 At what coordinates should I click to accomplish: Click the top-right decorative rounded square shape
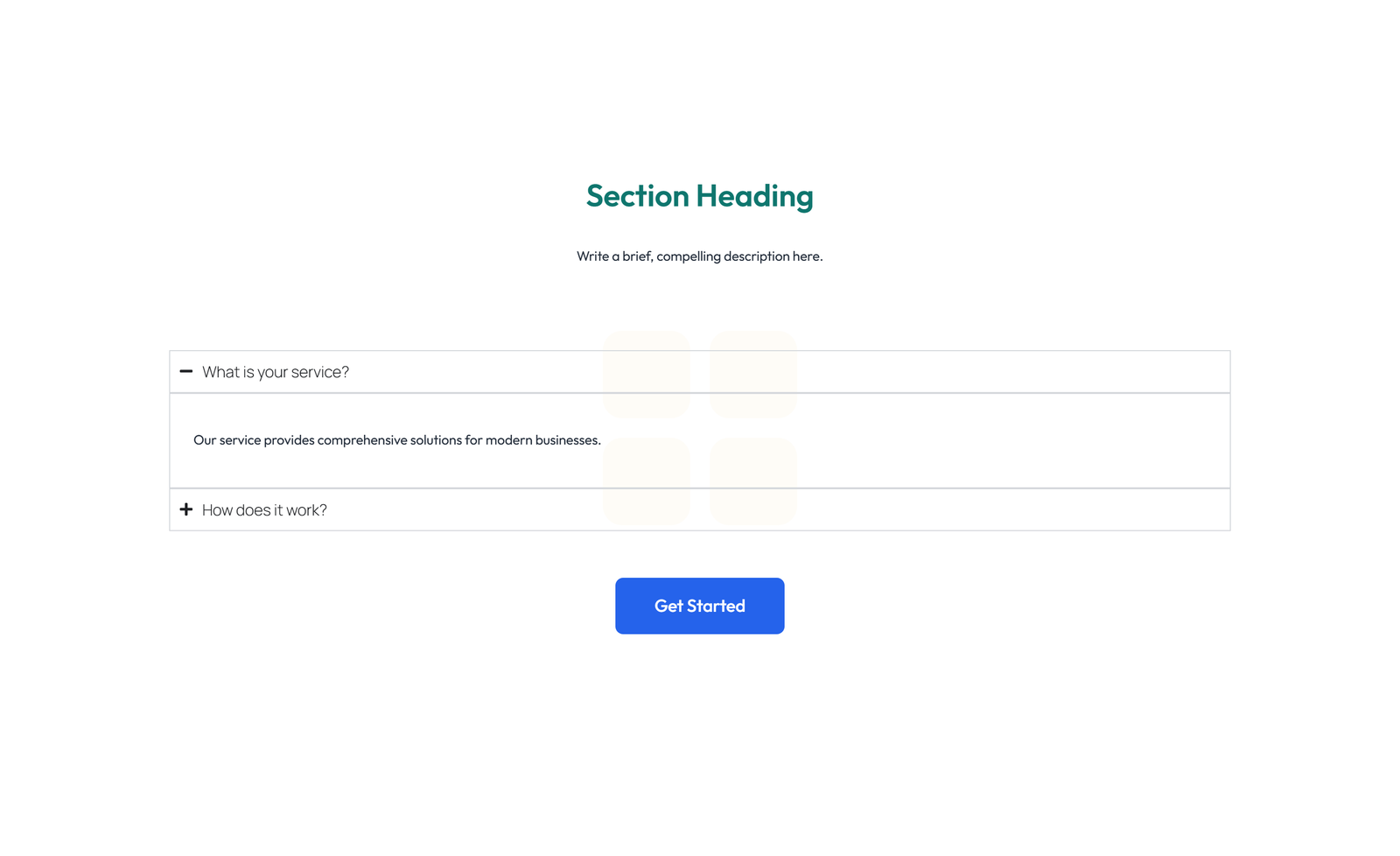click(x=753, y=374)
